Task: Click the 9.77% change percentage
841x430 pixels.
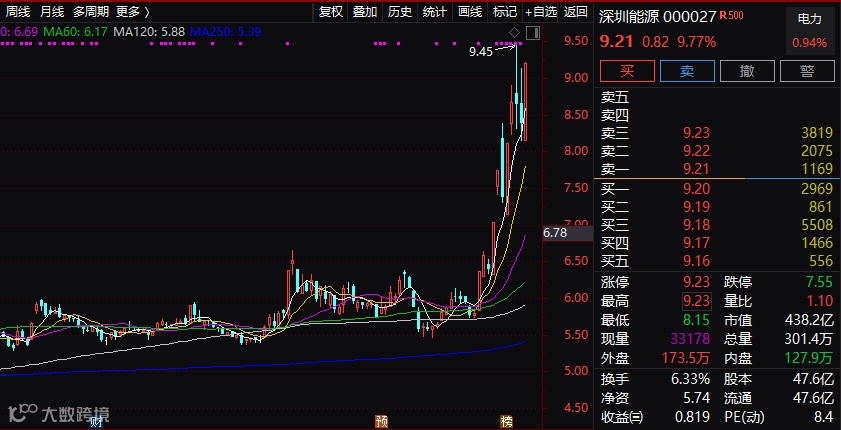Action: [x=696, y=42]
